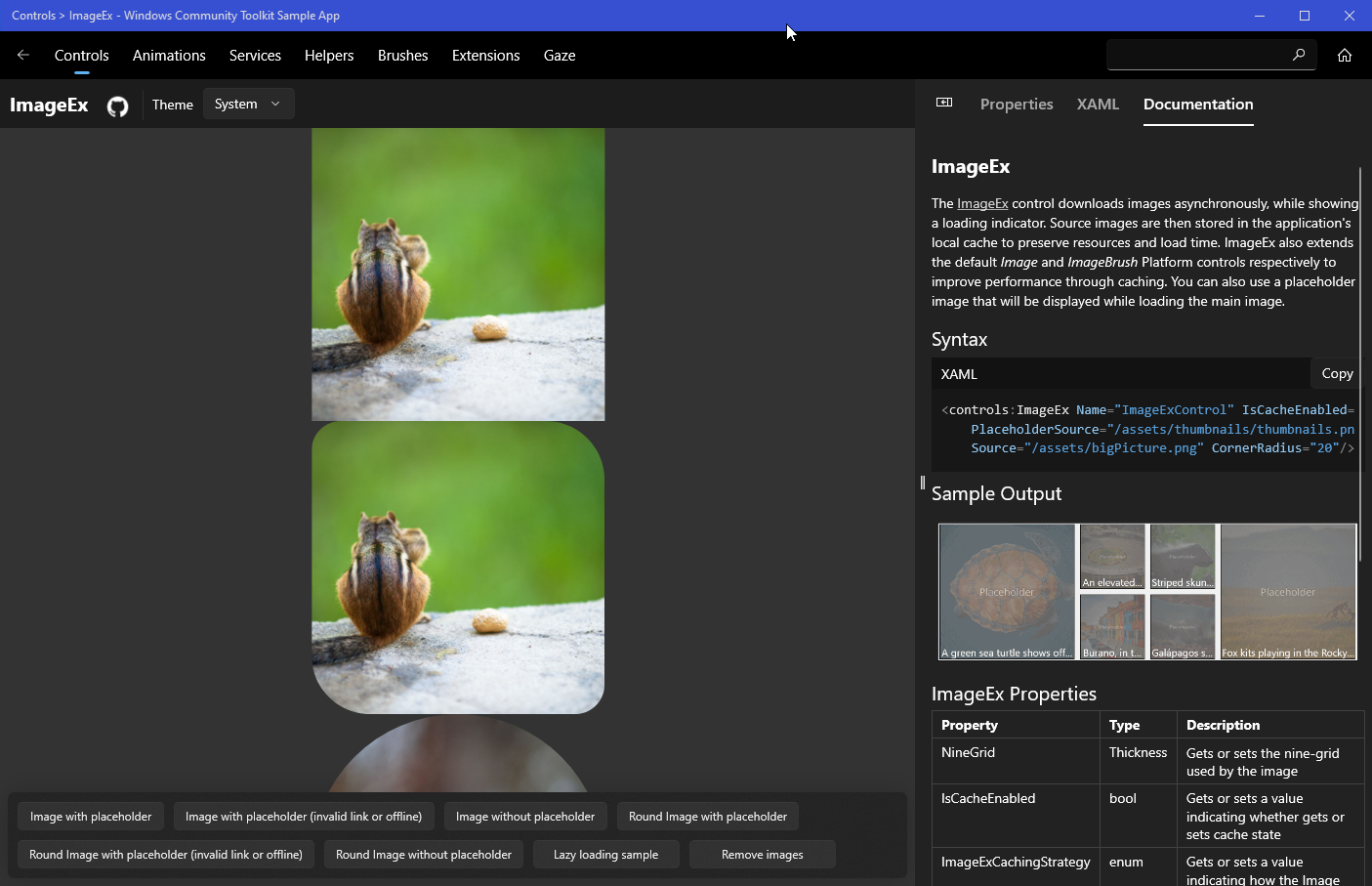Open the GitHub source link icon
The width and height of the screenshot is (1372, 886).
(x=118, y=105)
